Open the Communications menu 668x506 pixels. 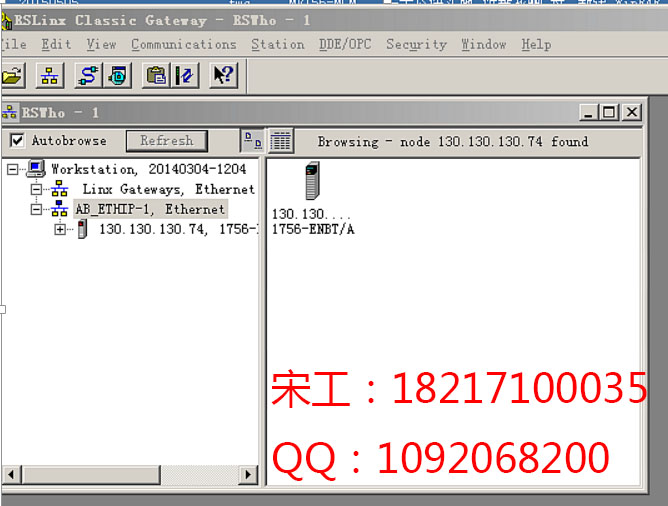[x=183, y=44]
